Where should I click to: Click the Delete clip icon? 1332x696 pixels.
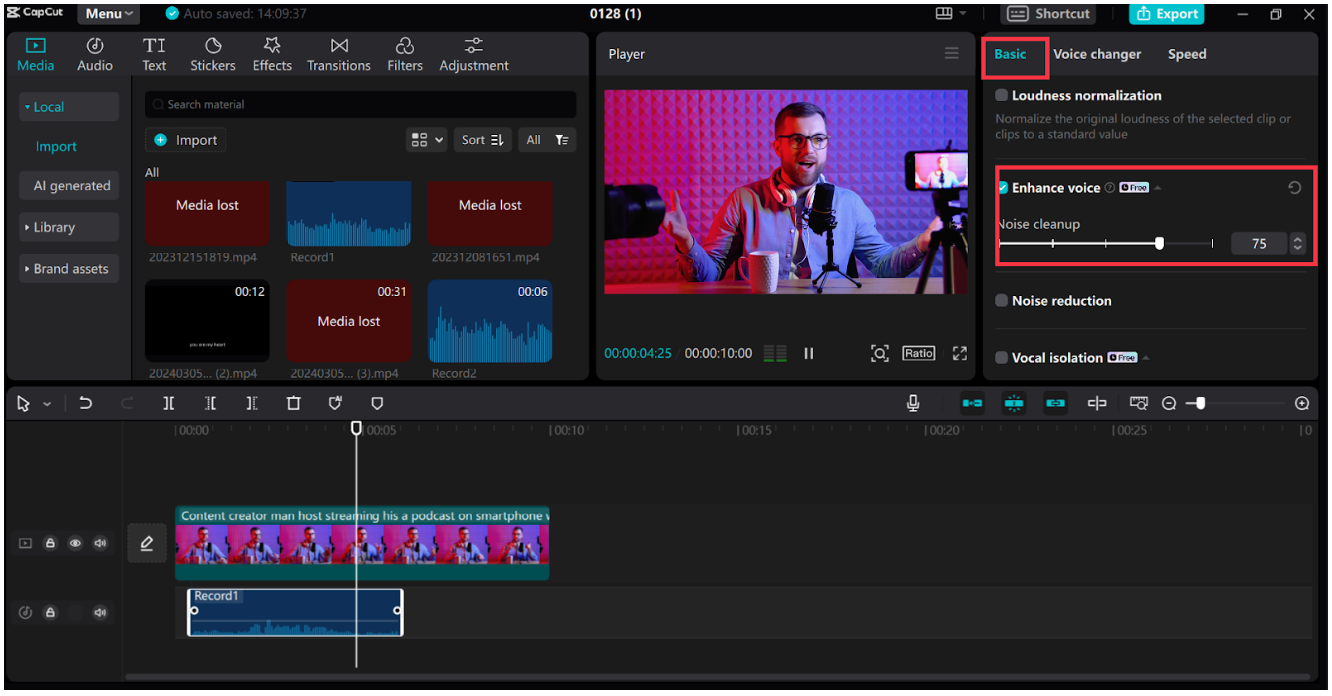293,403
